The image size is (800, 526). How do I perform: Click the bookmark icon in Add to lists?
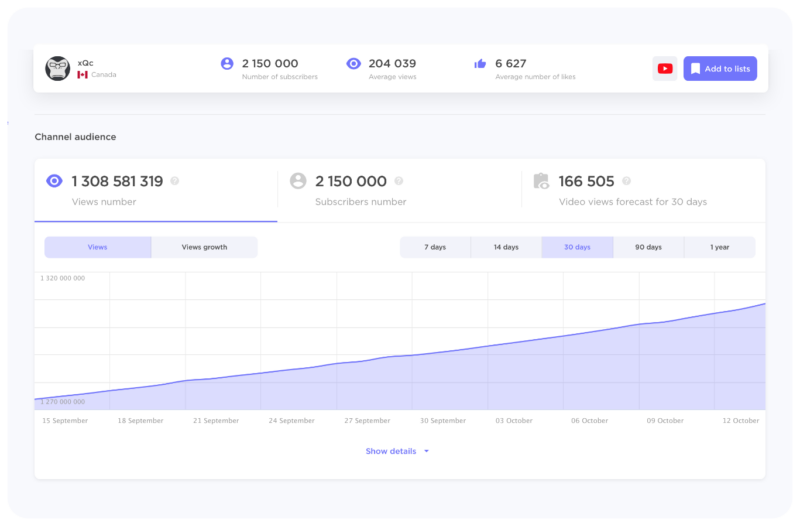695,69
